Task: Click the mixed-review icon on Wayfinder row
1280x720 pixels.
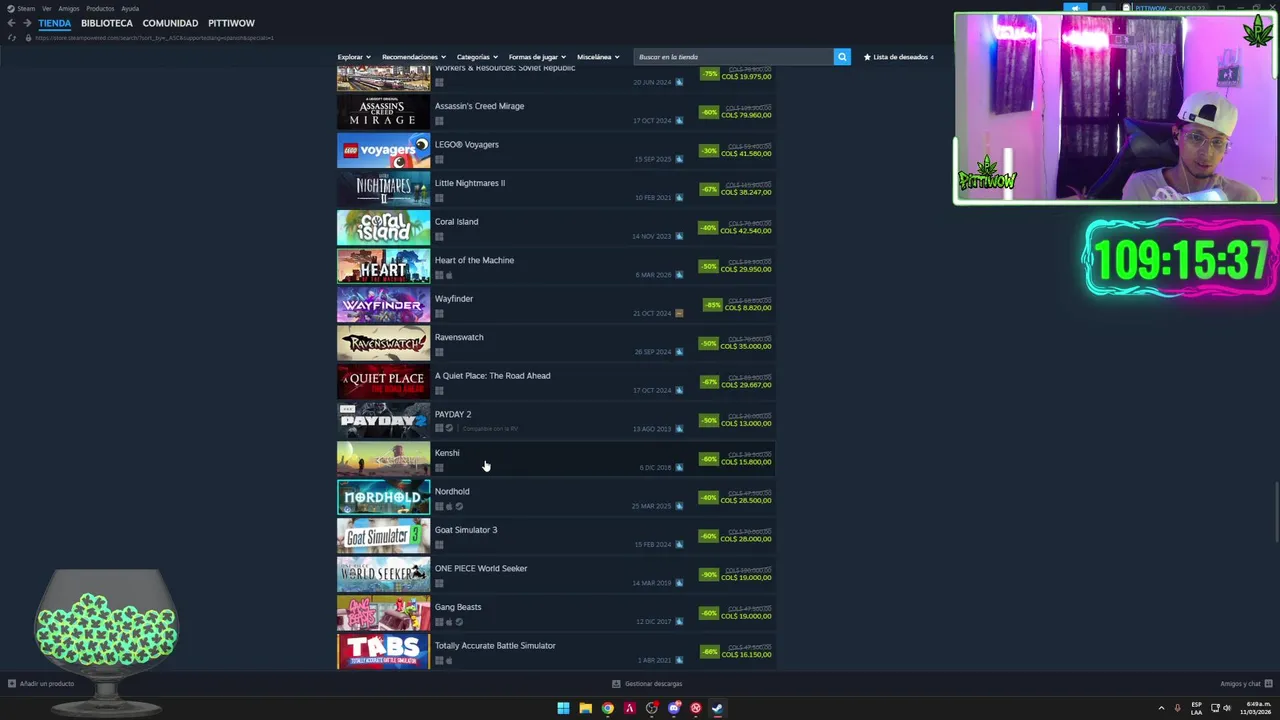Action: tap(679, 313)
